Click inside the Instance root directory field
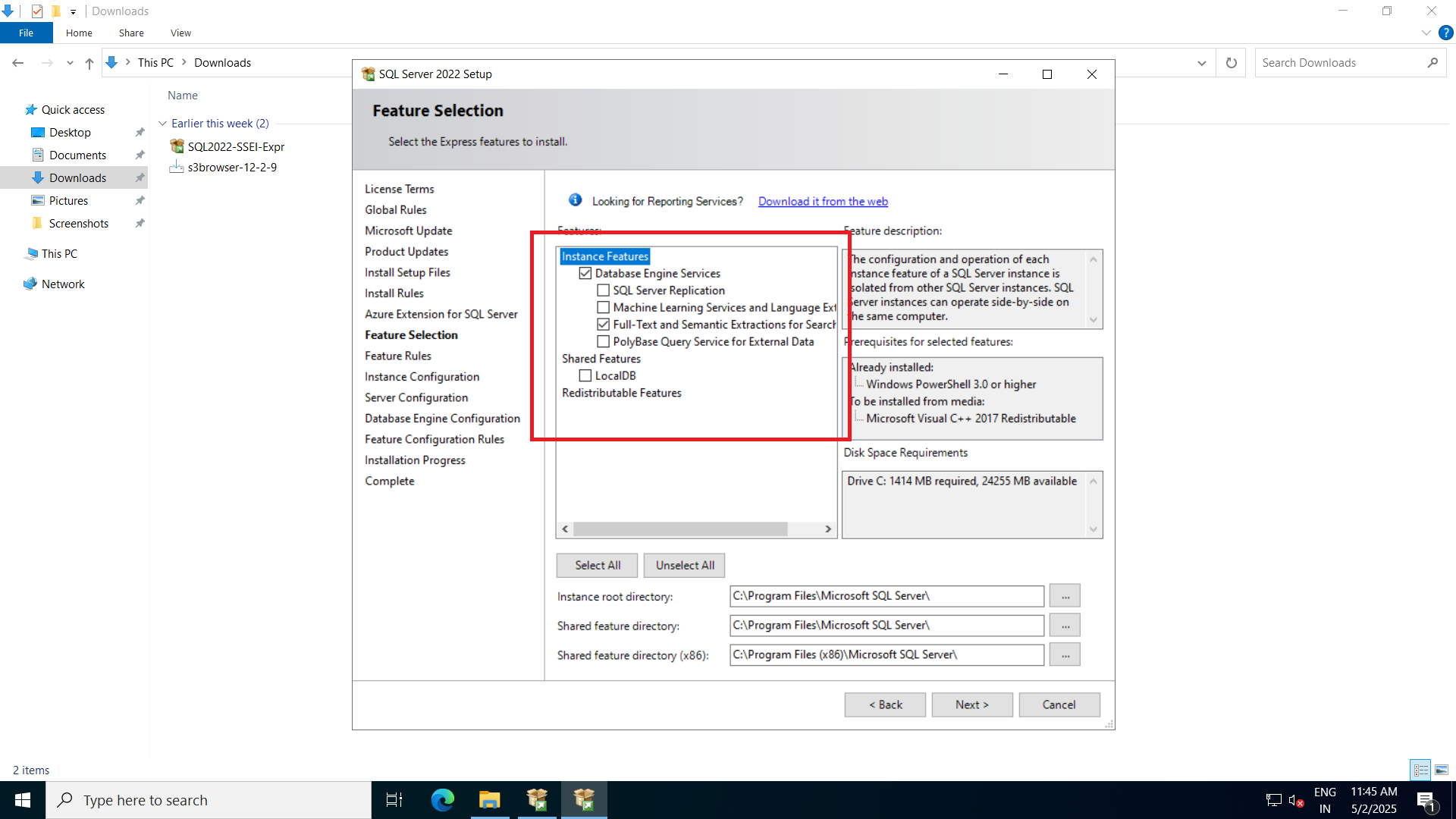 click(x=886, y=596)
